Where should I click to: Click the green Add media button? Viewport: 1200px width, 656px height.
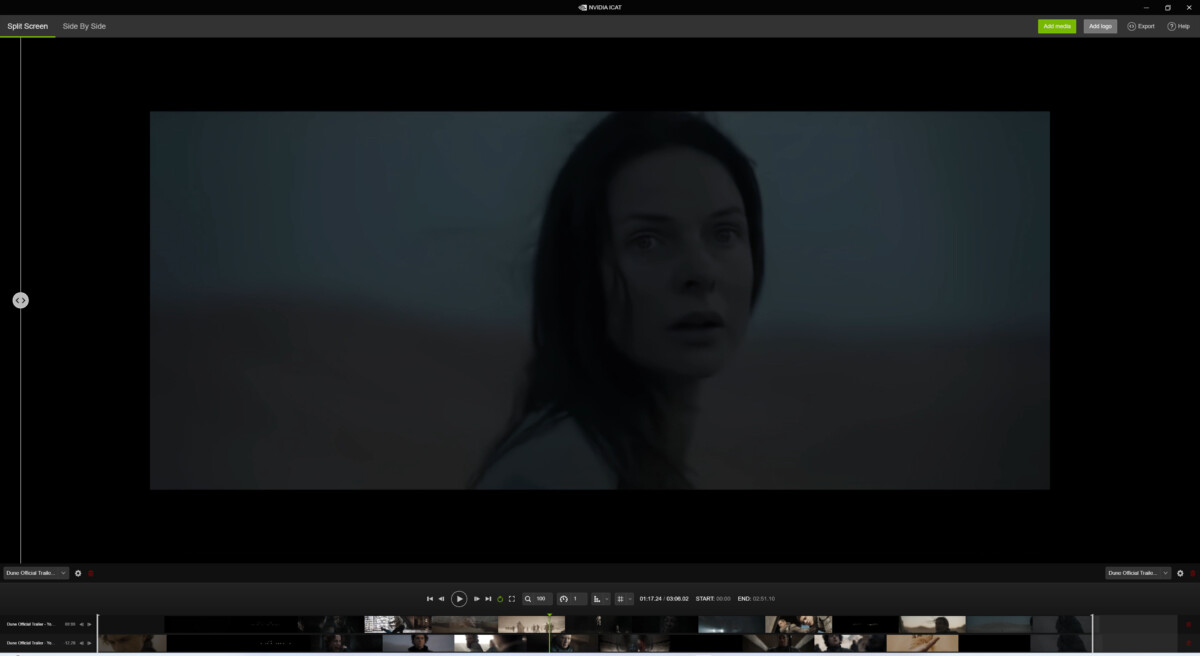coord(1057,26)
